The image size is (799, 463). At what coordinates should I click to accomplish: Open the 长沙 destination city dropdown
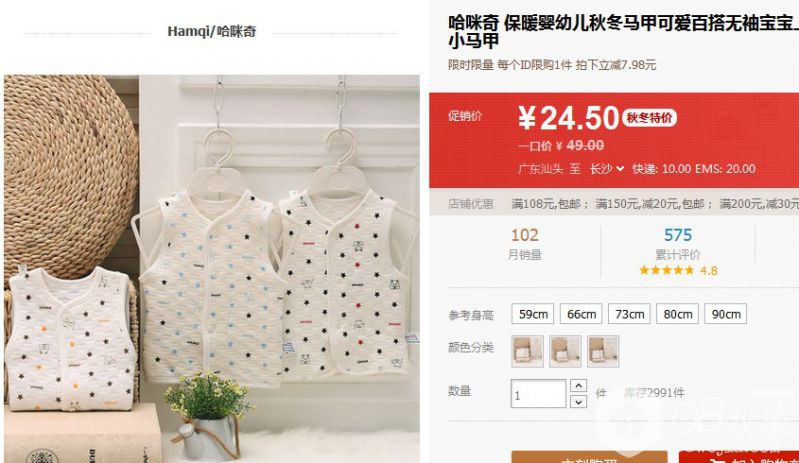(606, 169)
